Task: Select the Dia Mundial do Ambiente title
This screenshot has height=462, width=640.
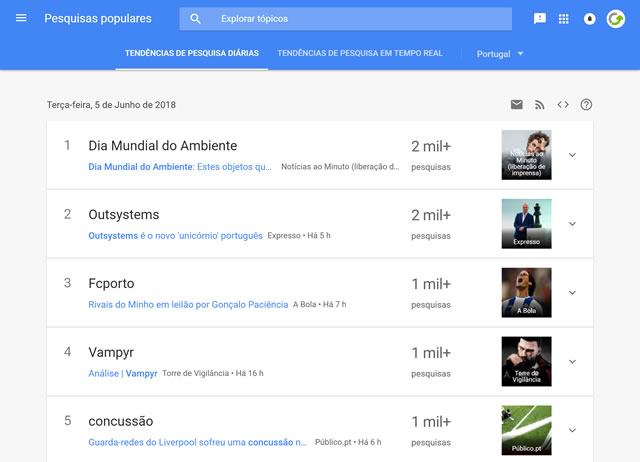Action: click(163, 146)
